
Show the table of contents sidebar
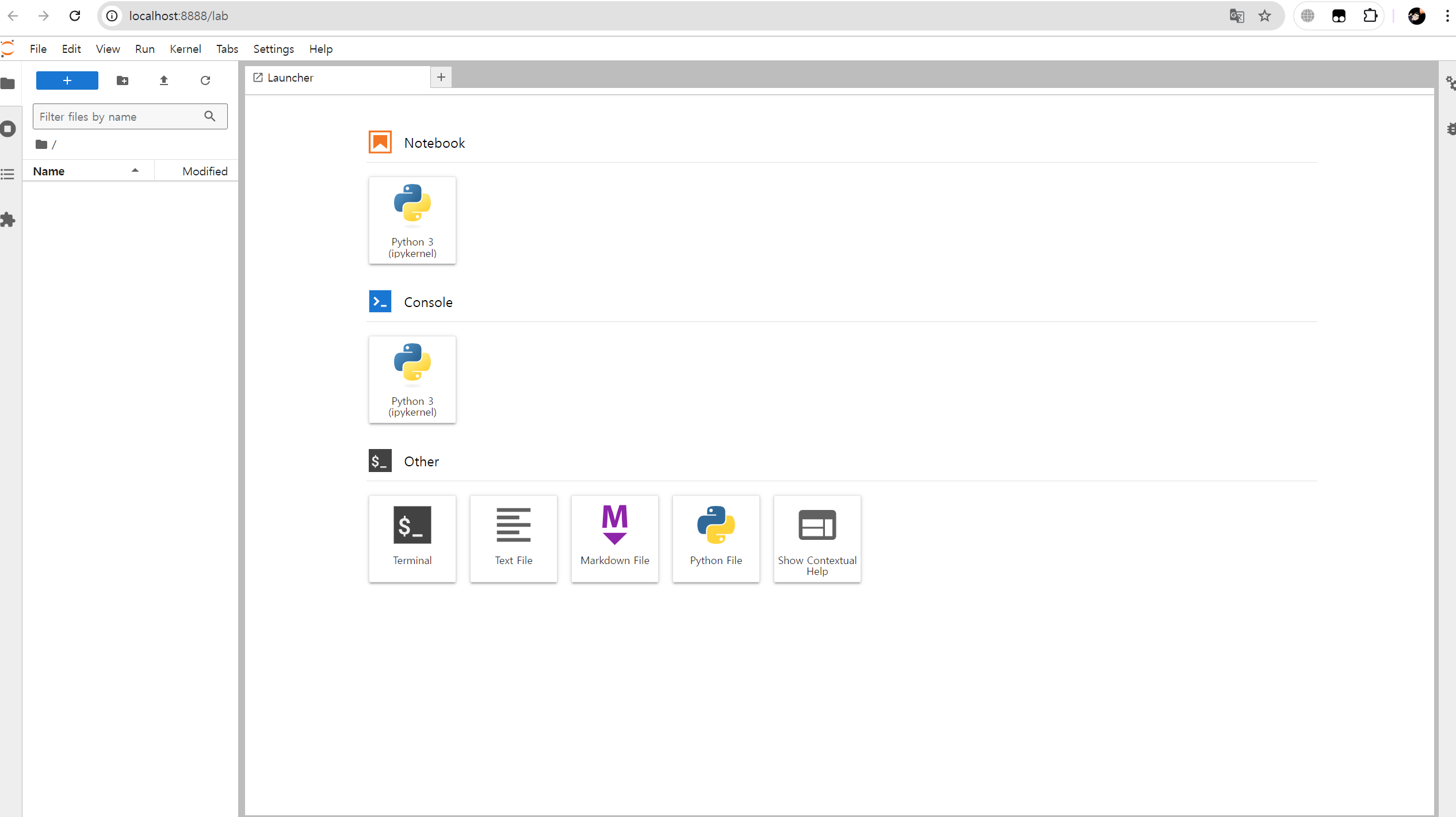pyautogui.click(x=8, y=174)
